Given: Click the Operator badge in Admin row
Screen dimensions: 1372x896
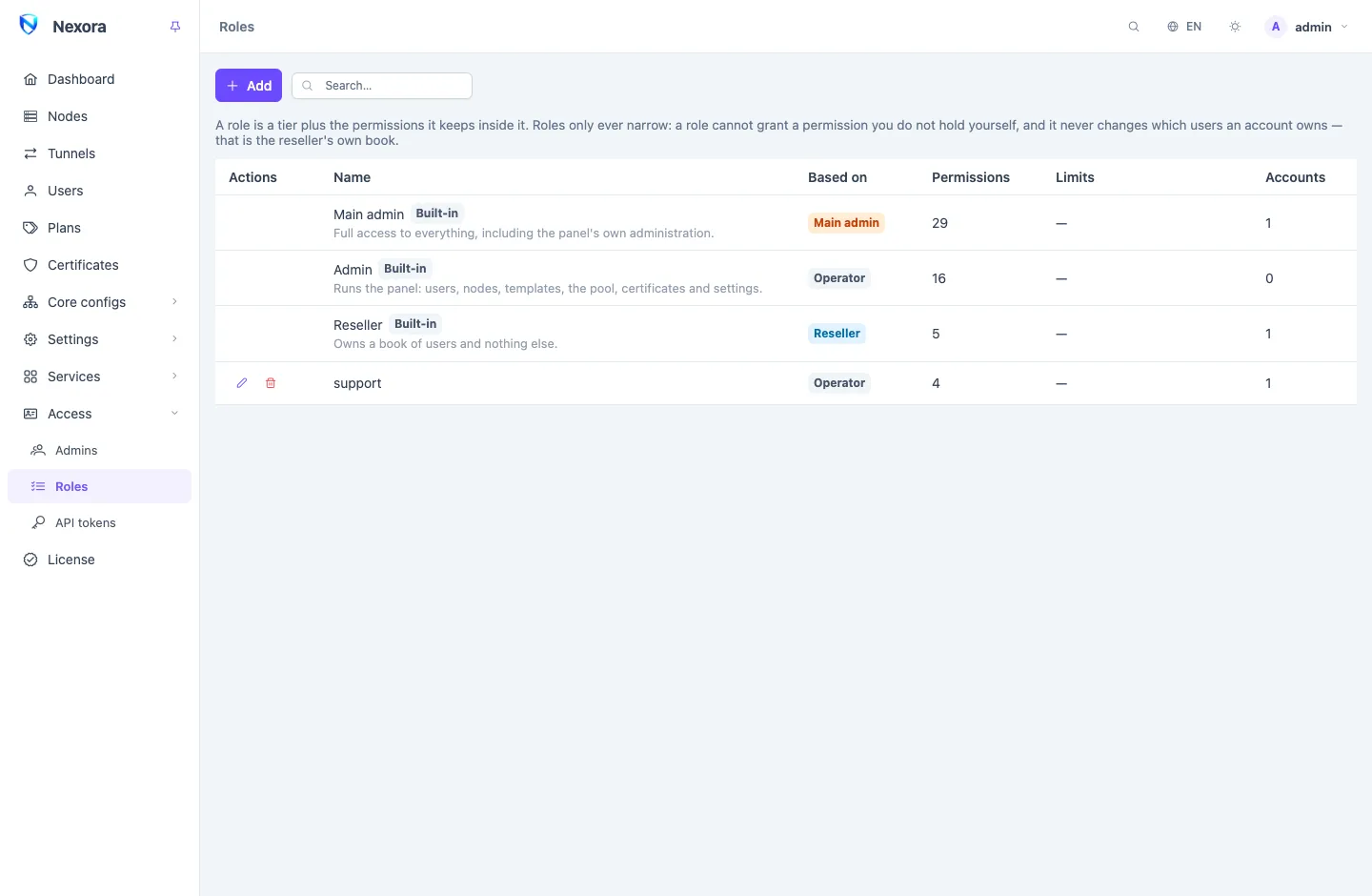Looking at the screenshot, I should coord(839,278).
